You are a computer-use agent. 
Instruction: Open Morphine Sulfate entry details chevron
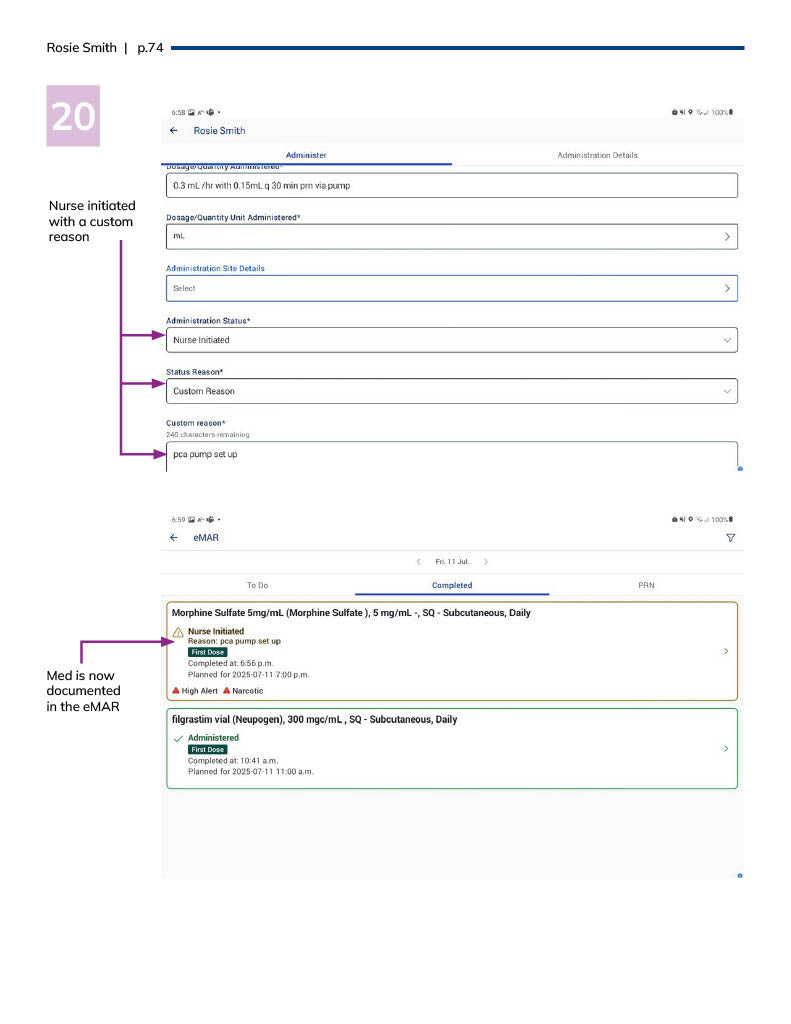coord(726,651)
